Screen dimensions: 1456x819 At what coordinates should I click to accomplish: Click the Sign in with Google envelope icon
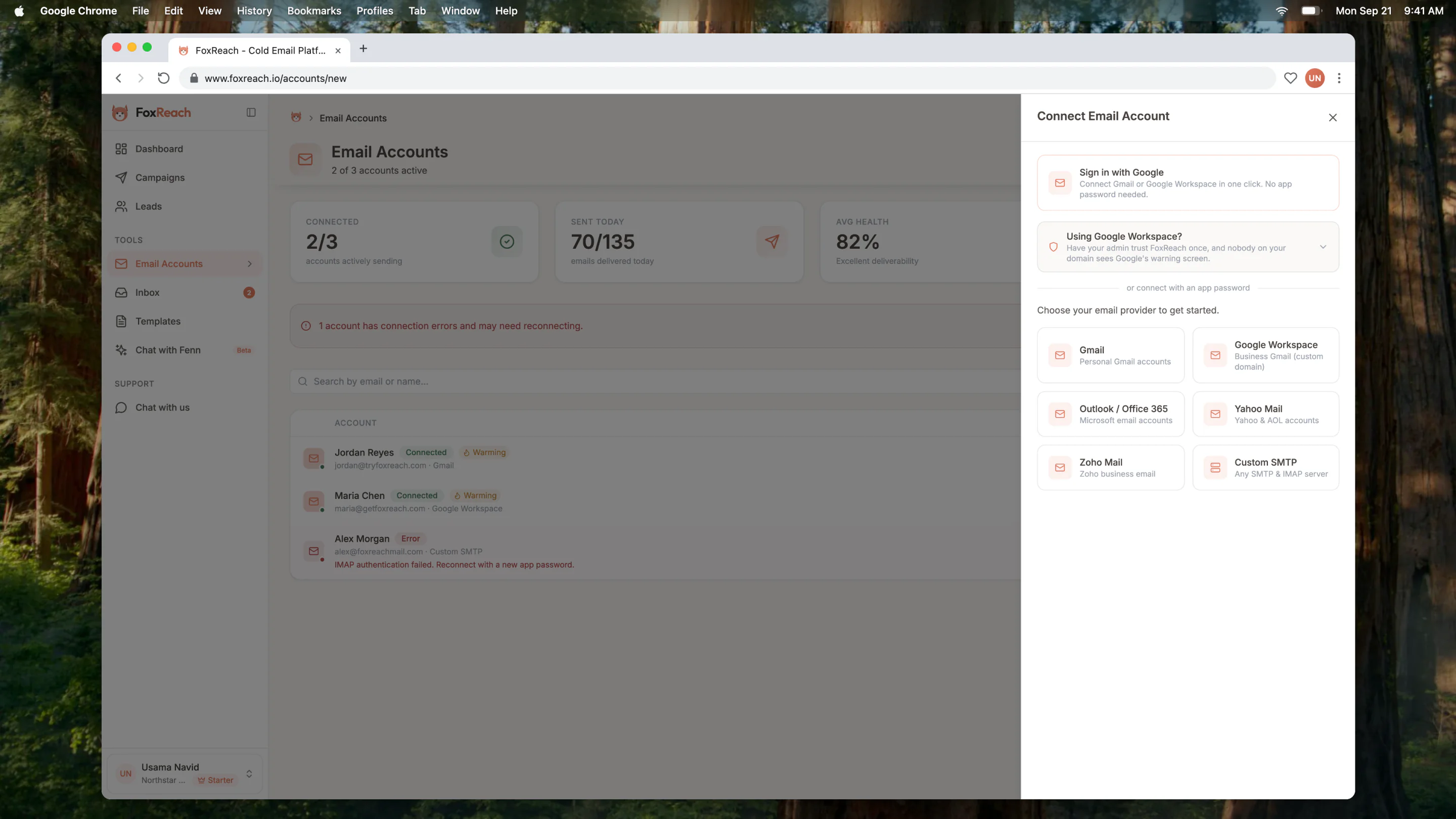tap(1060, 183)
